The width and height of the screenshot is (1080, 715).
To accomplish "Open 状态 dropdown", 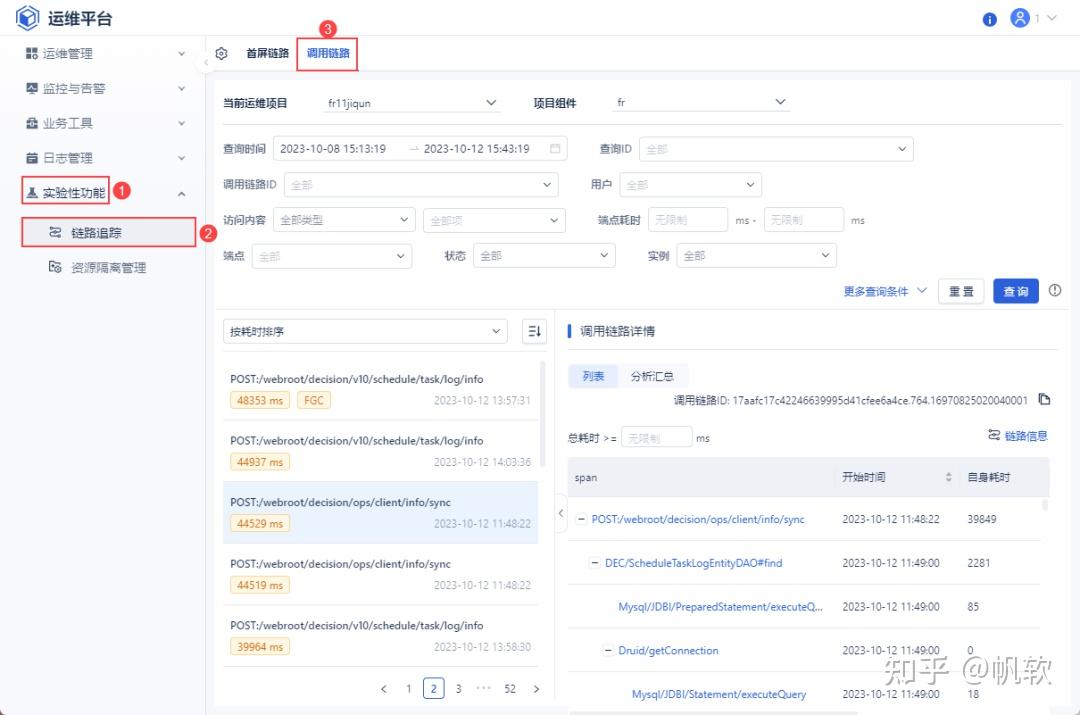I will [543, 256].
